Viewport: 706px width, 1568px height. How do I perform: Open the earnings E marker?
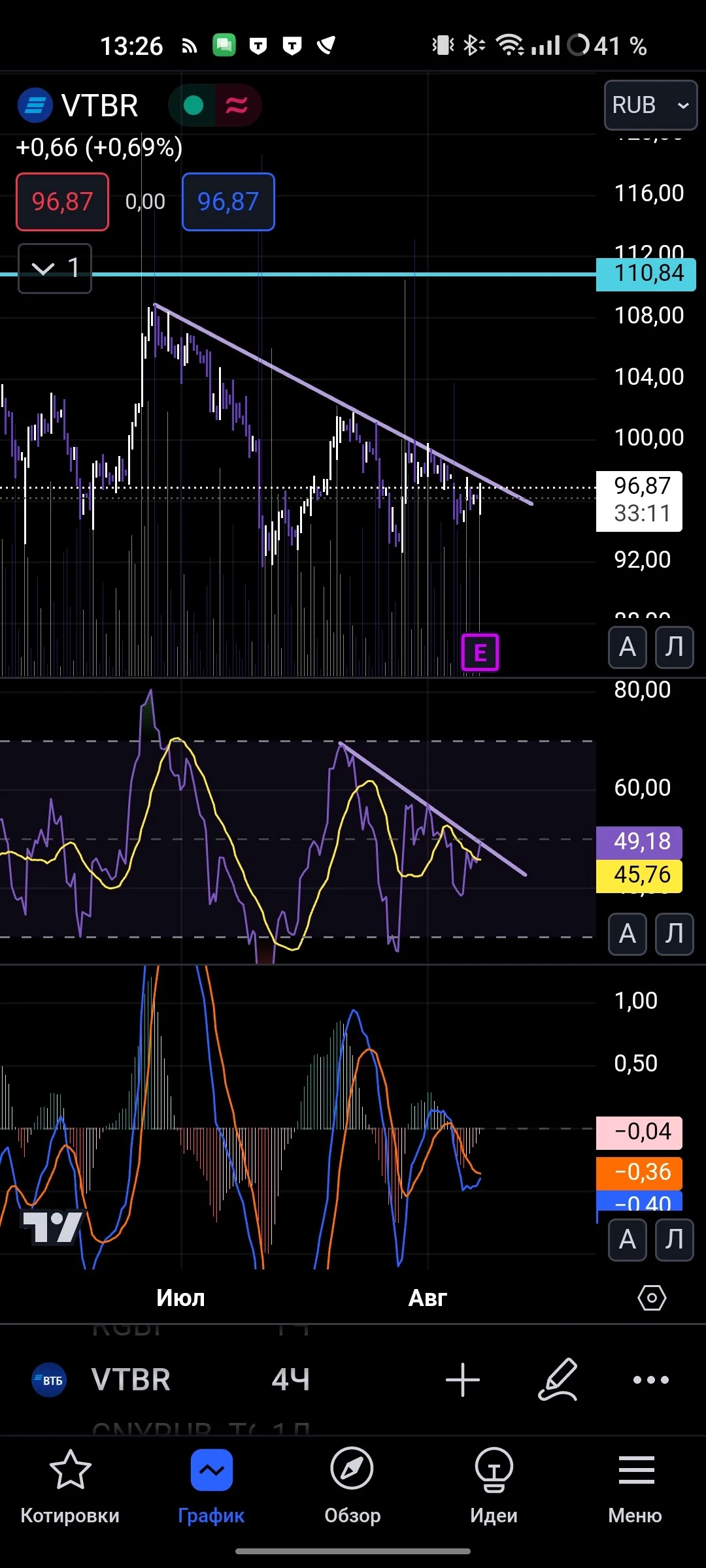coord(480,652)
